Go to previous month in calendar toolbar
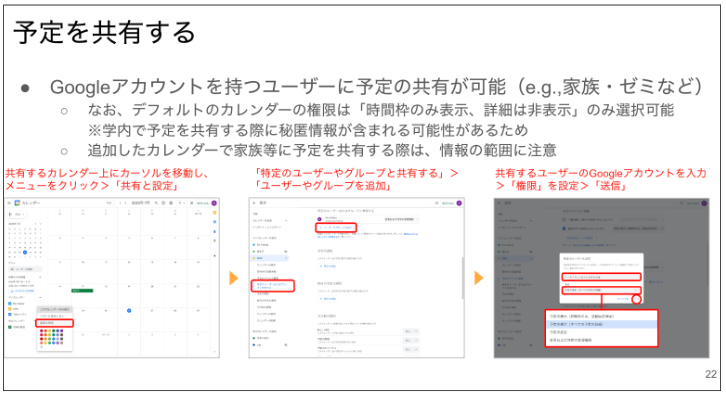 120,203
